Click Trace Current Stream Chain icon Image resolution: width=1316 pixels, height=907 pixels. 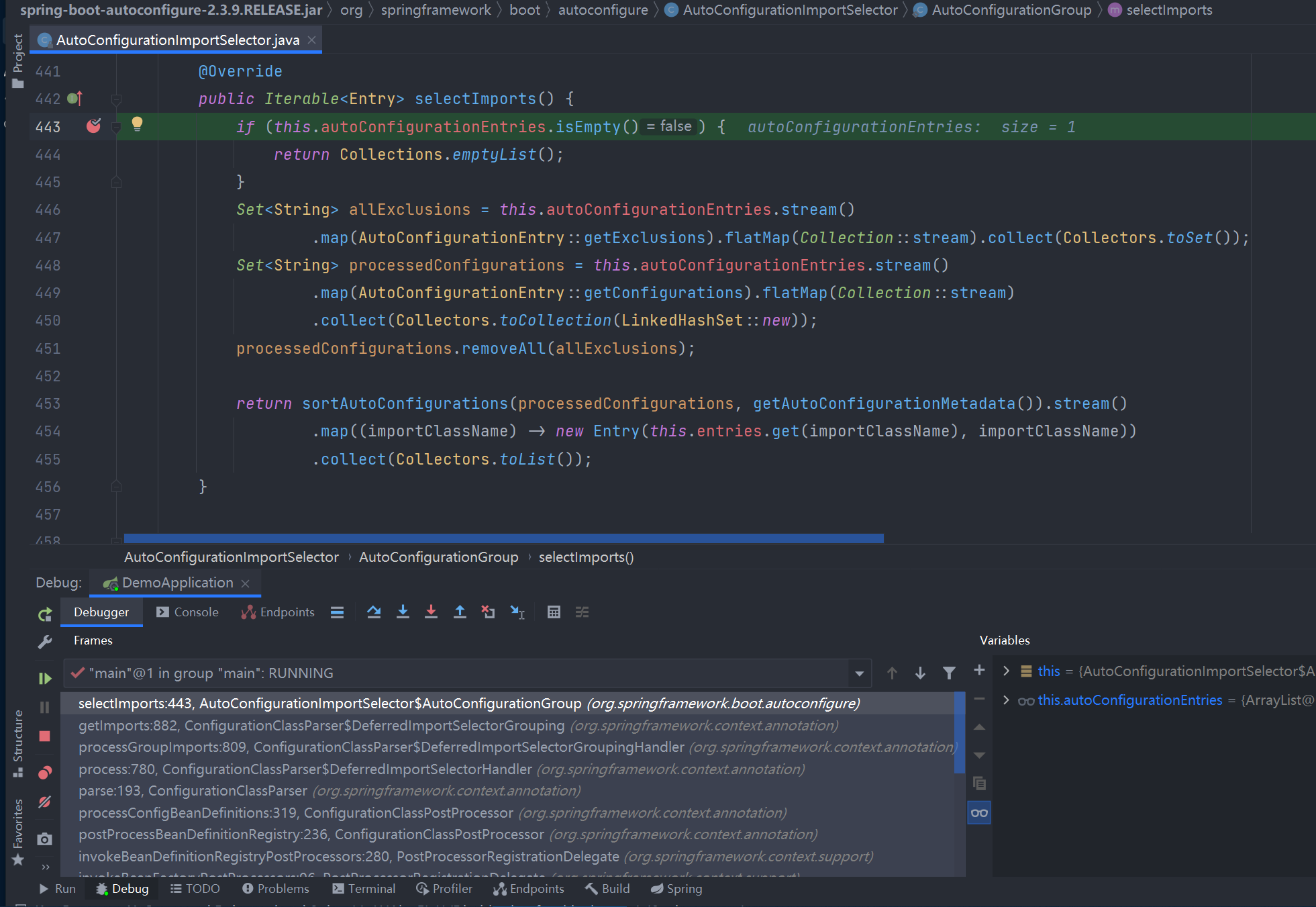click(x=582, y=612)
